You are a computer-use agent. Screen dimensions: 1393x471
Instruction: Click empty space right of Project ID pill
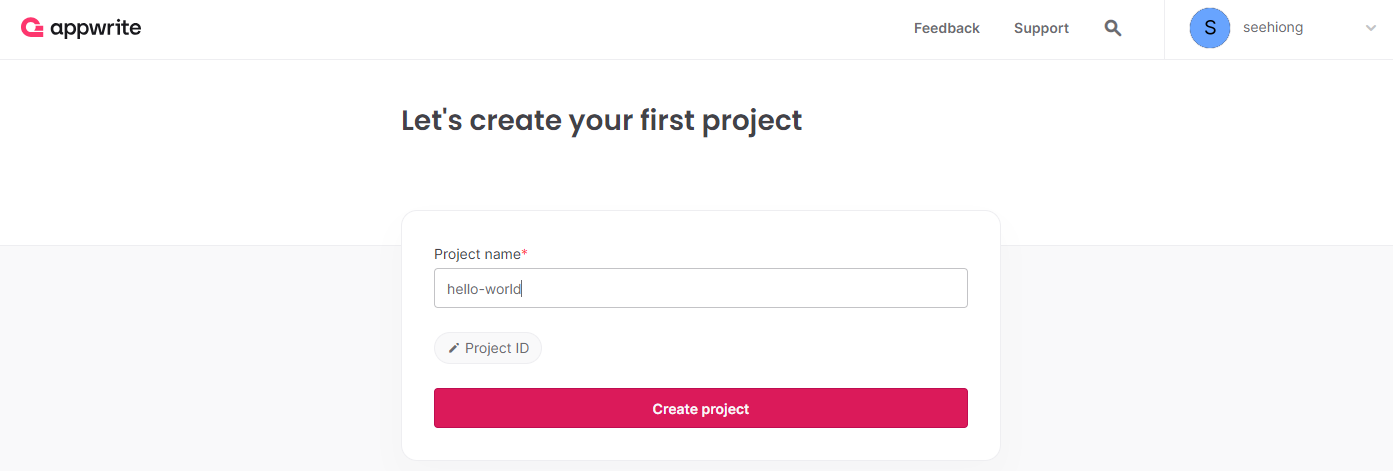point(750,348)
